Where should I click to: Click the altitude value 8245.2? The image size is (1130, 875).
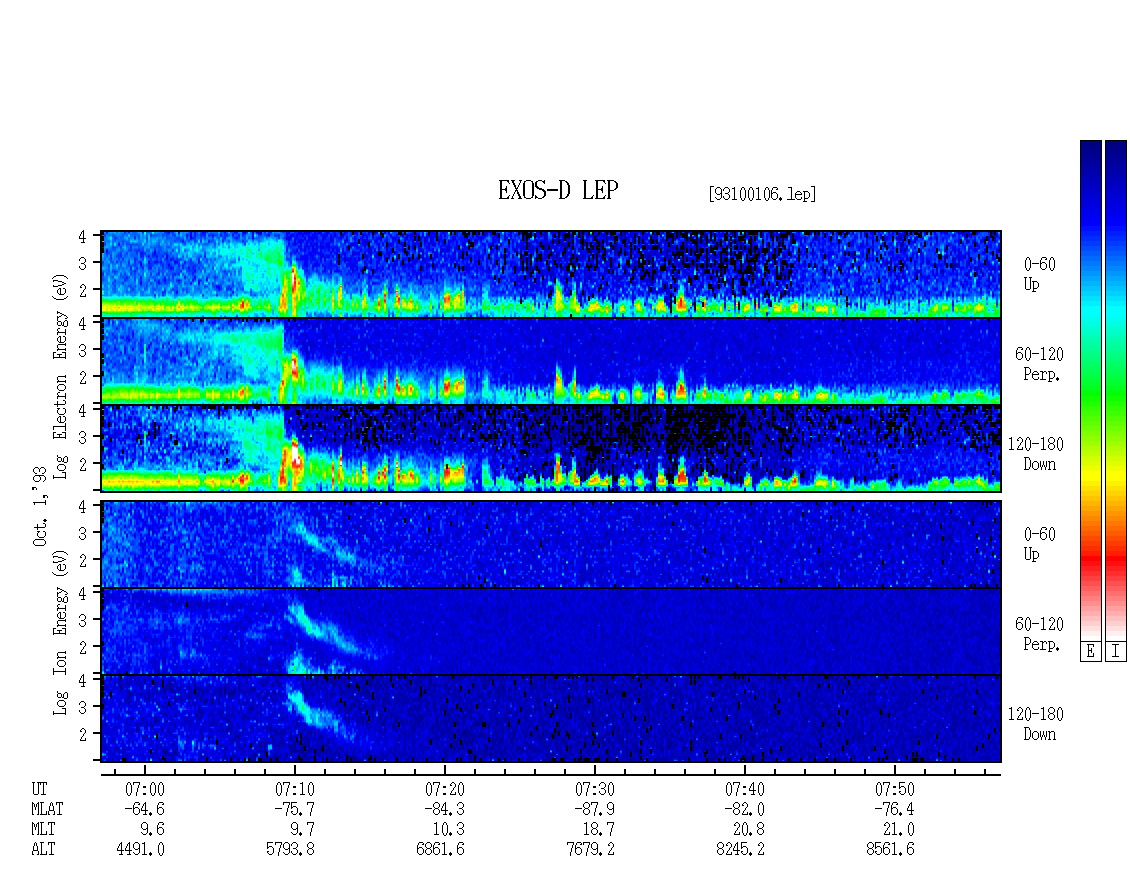[740, 850]
